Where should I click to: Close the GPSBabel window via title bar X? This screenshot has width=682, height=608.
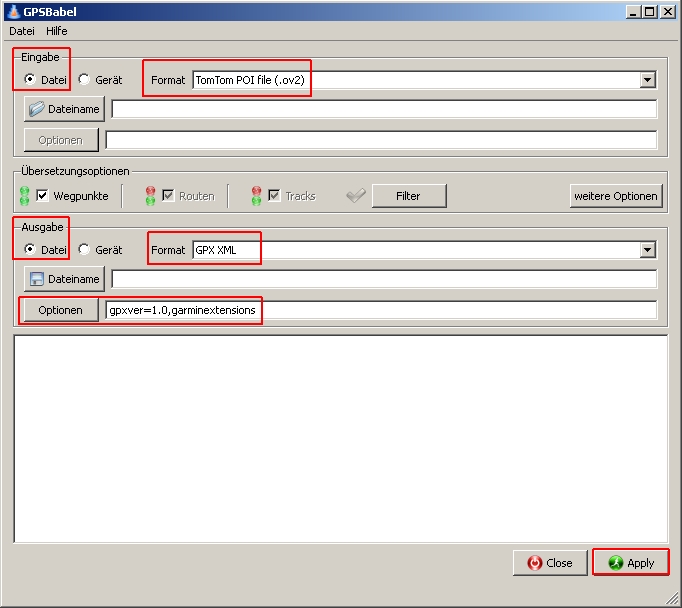coord(668,12)
